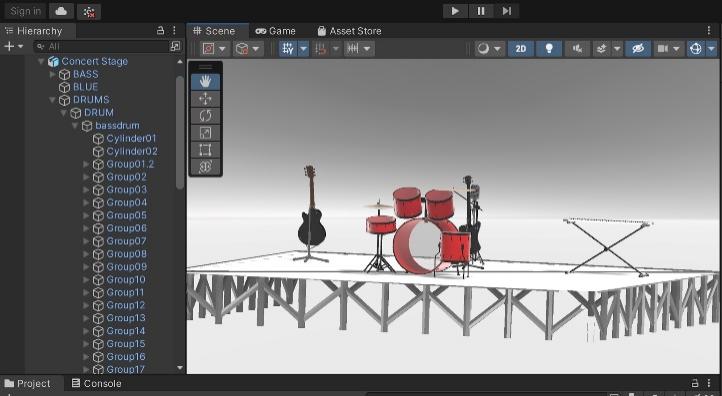The image size is (722, 396).
Task: Lock the bottom Project panel
Action: (x=695, y=383)
